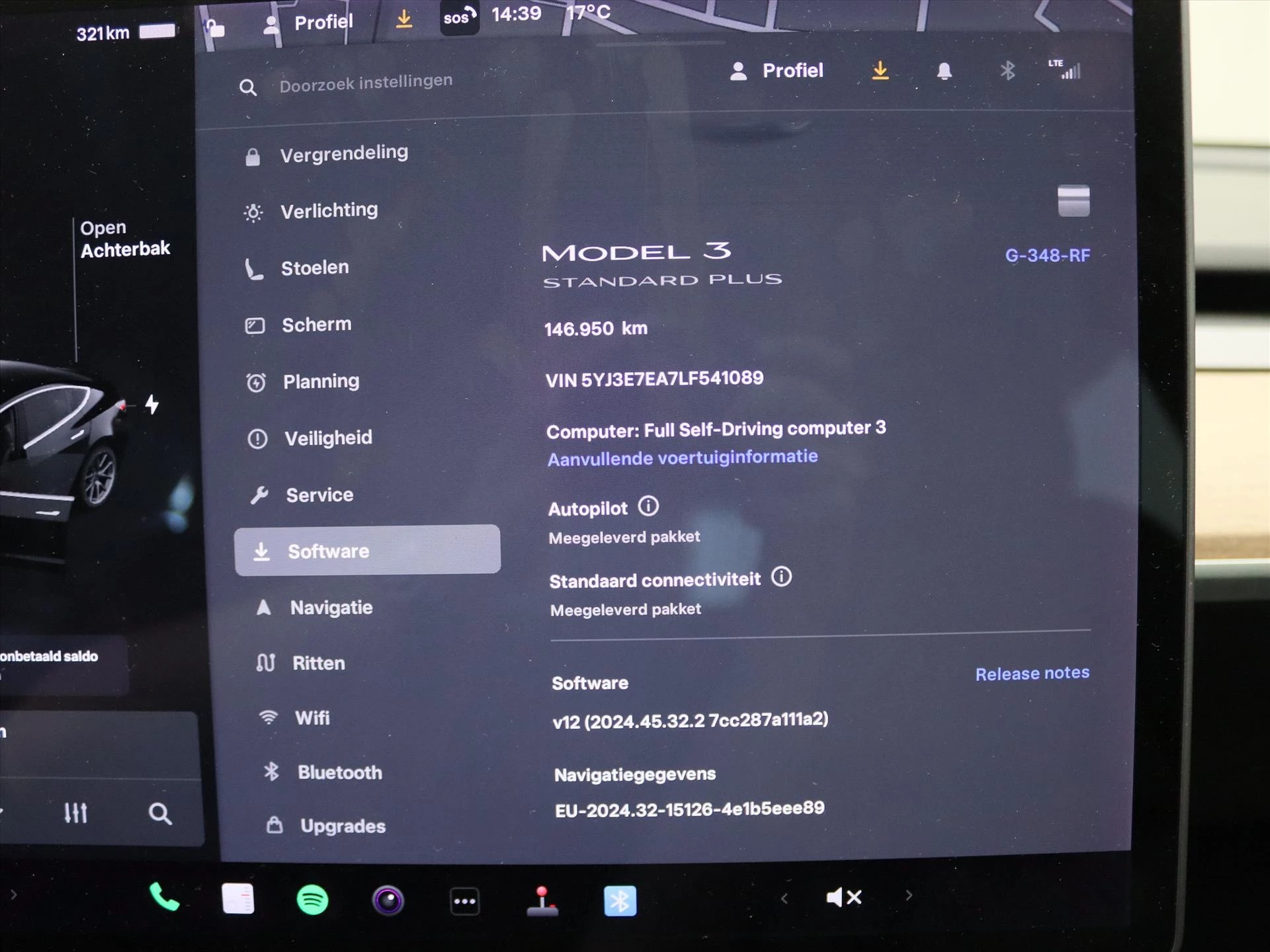Open the all apps three-dots menu
Image resolution: width=1270 pixels, height=952 pixels.
point(464,901)
